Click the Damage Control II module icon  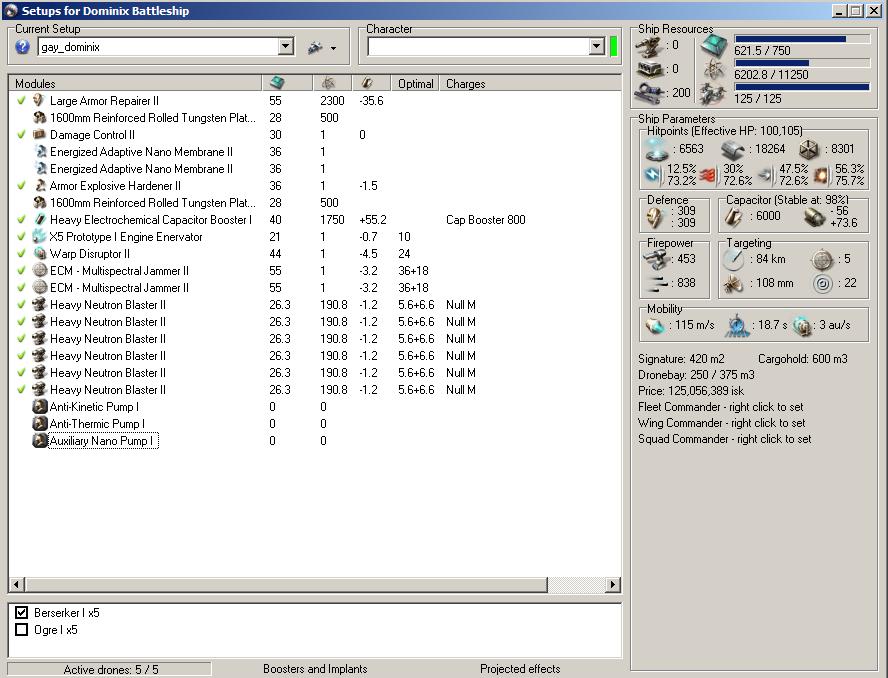[39, 135]
